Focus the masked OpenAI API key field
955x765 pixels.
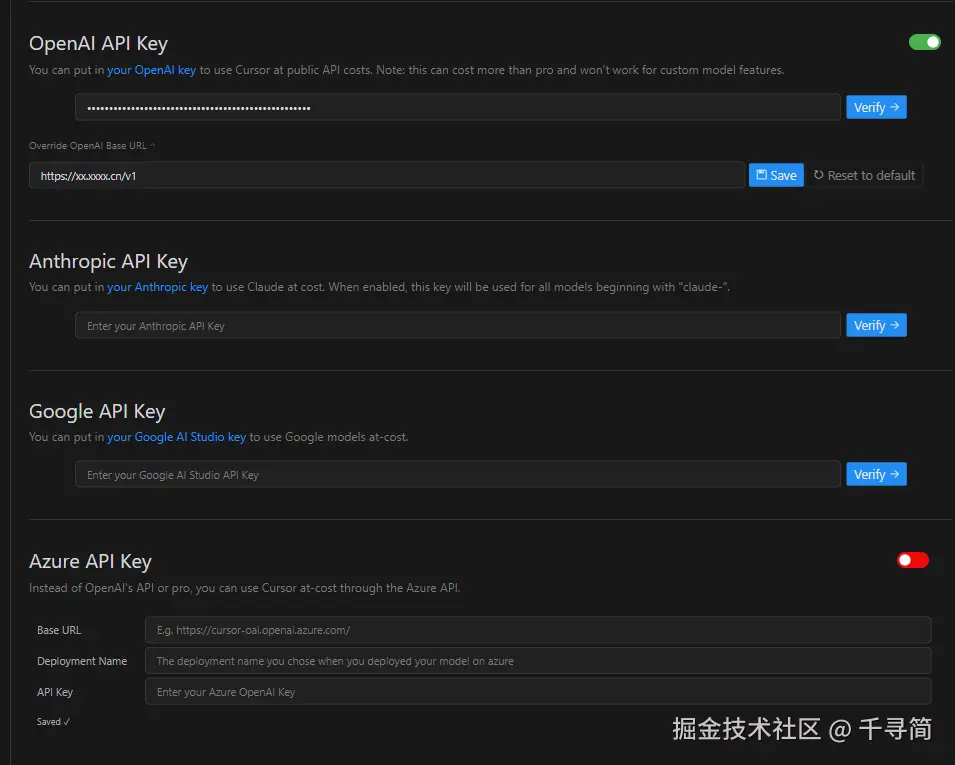(x=458, y=107)
